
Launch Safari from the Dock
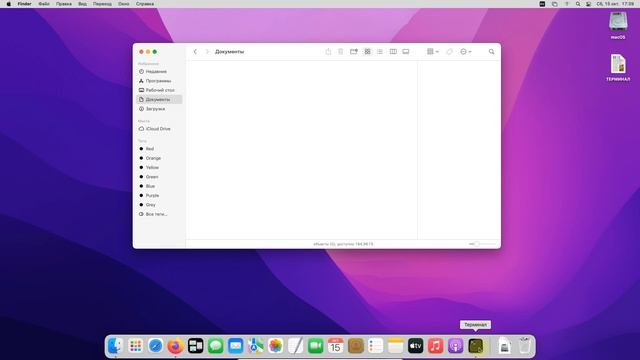[x=156, y=346]
